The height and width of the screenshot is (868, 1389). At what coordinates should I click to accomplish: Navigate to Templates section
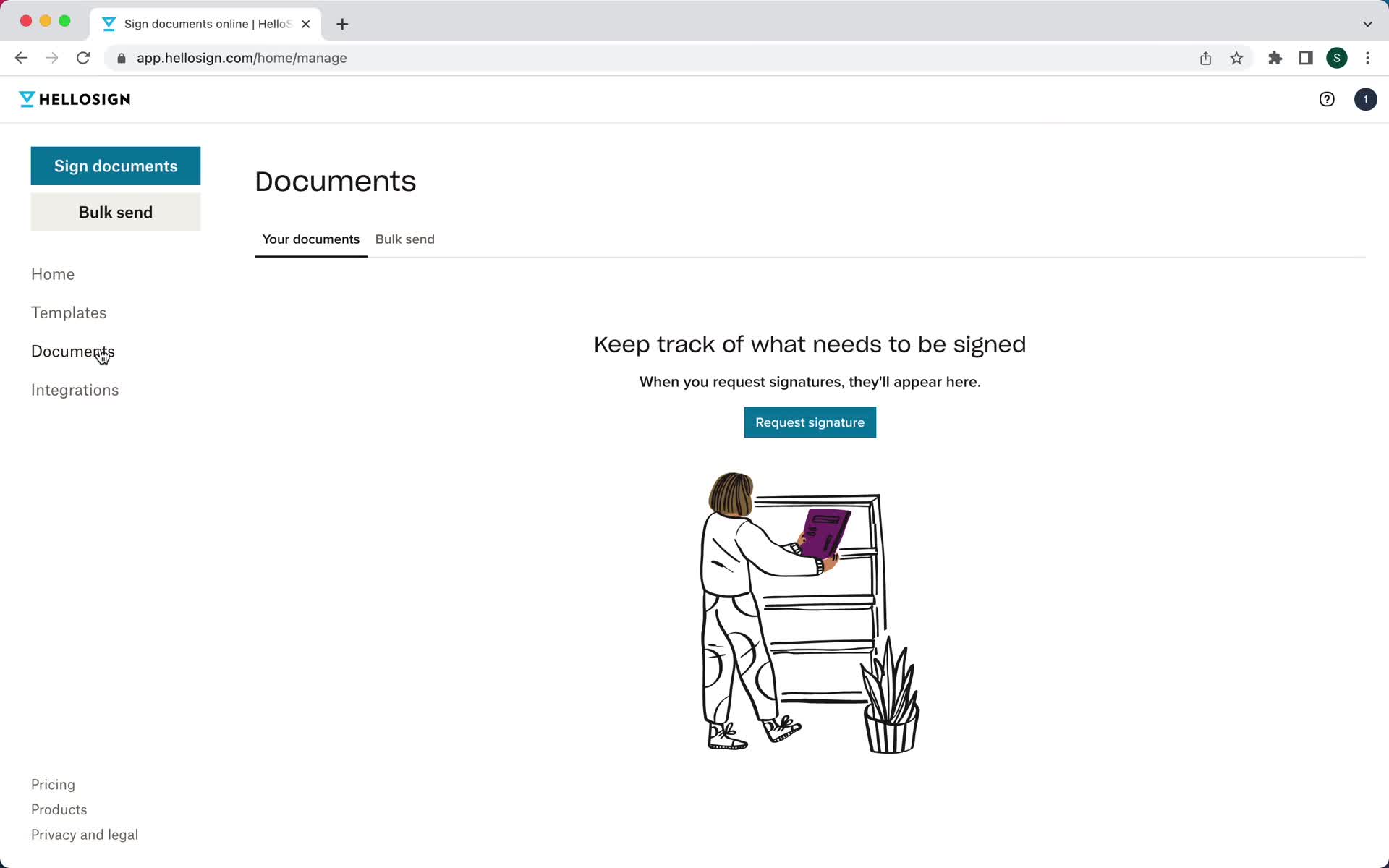(68, 312)
